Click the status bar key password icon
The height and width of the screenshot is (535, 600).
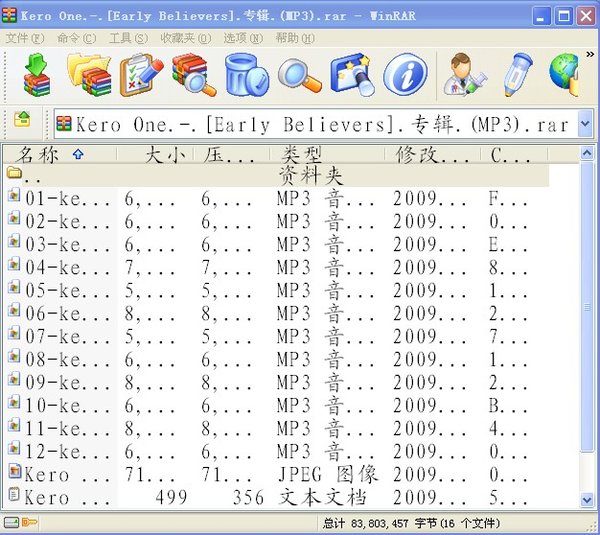[x=29, y=522]
